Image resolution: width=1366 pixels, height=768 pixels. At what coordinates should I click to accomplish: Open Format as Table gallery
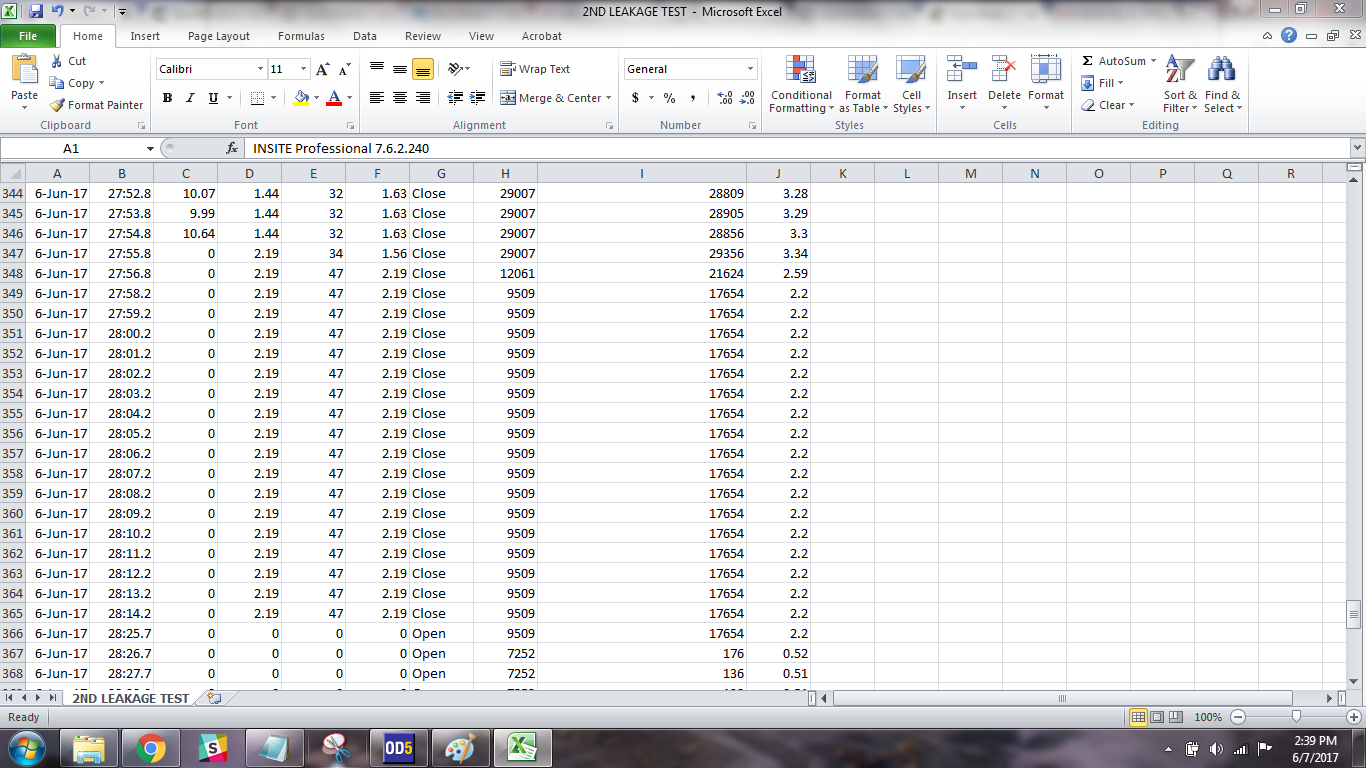pos(862,85)
